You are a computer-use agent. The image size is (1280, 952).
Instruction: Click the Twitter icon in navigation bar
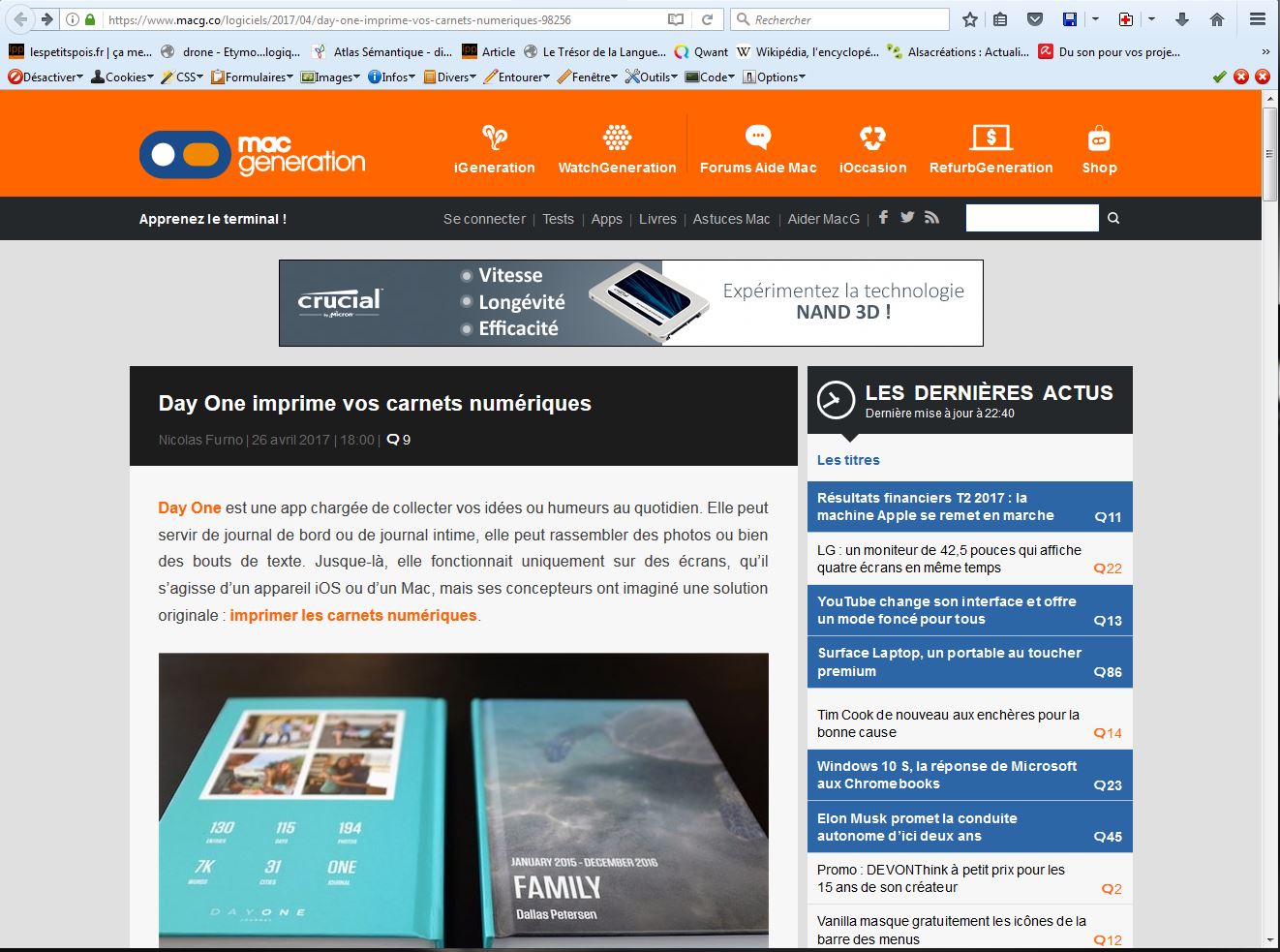(907, 218)
